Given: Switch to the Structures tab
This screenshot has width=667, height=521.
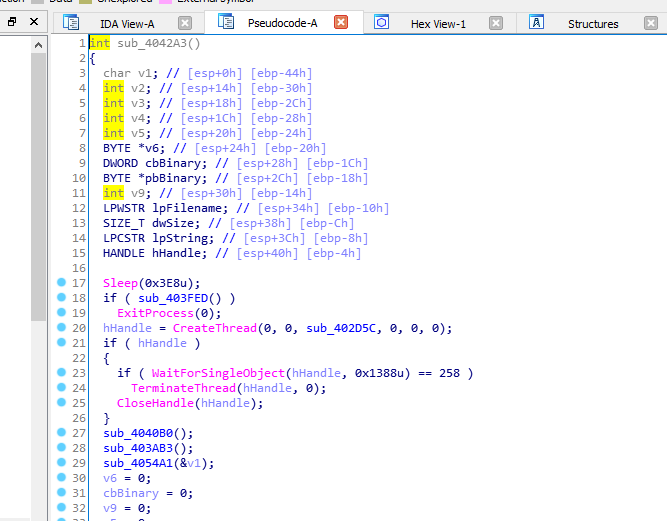Looking at the screenshot, I should tap(593, 24).
